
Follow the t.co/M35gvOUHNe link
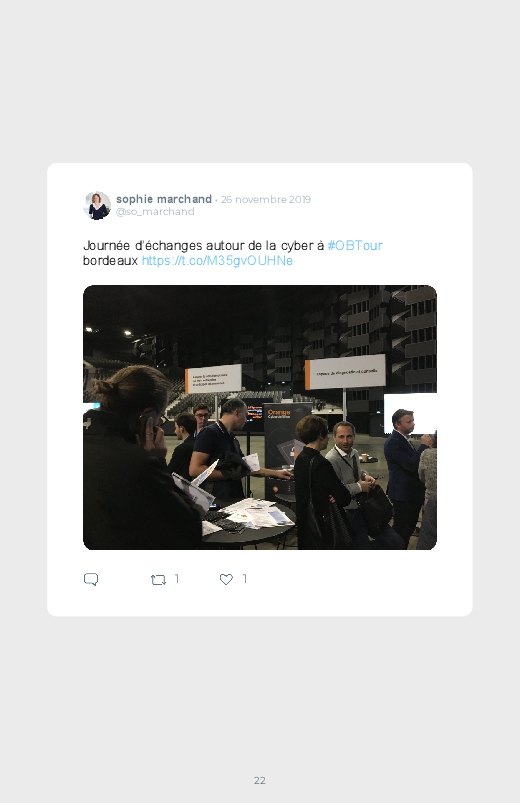[x=217, y=261]
